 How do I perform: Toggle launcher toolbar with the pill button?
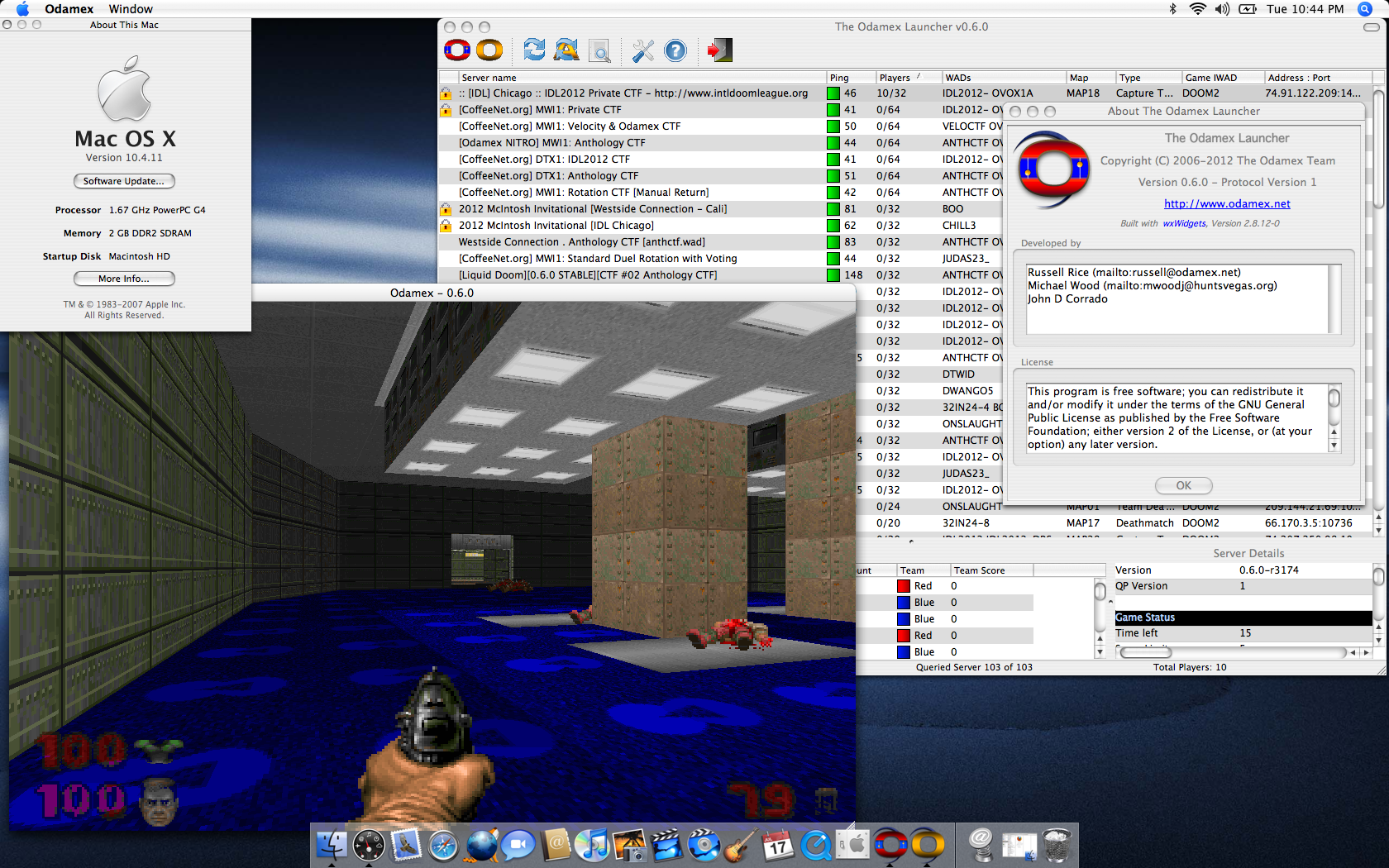[1371, 27]
